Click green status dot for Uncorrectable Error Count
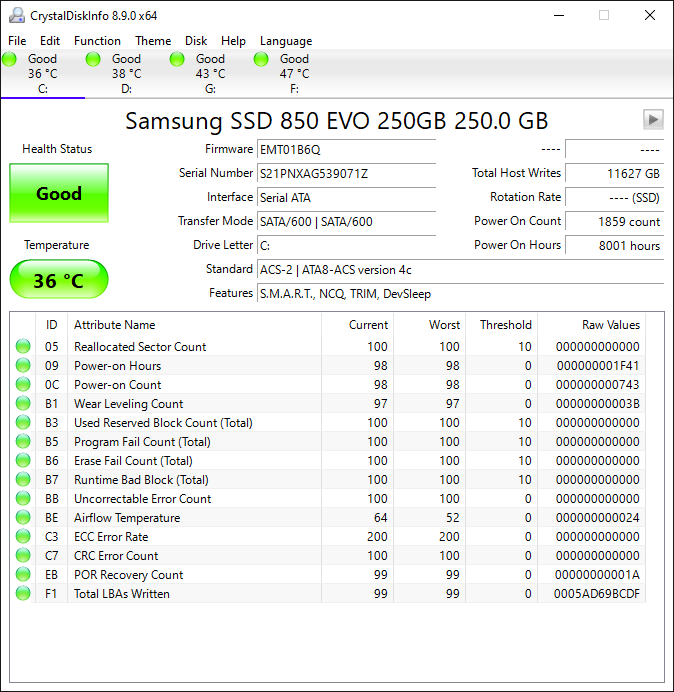674x692 pixels. click(23, 498)
